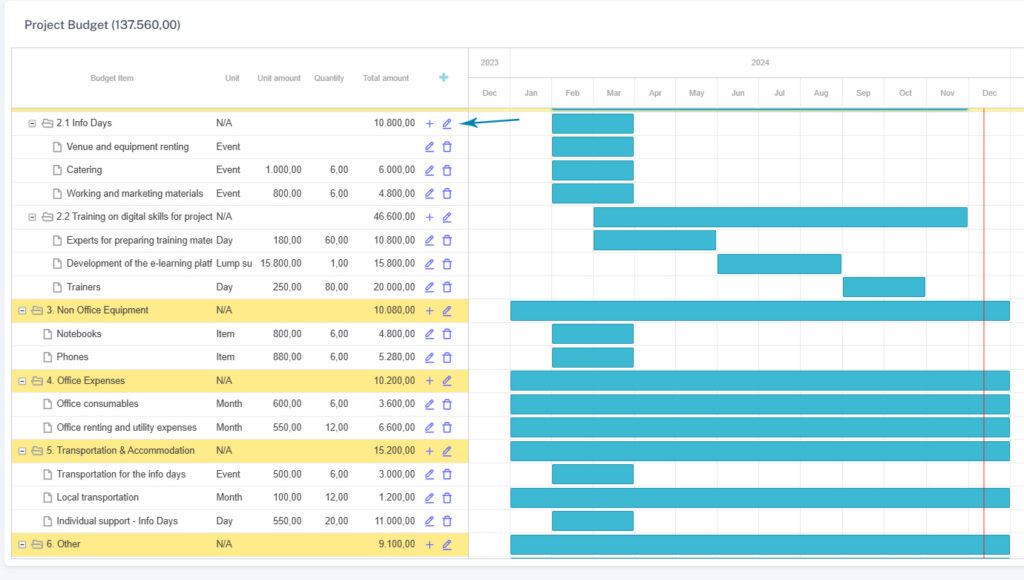Add item under 5. Transportation & Accommodation
1024x580 pixels.
pyautogui.click(x=429, y=451)
